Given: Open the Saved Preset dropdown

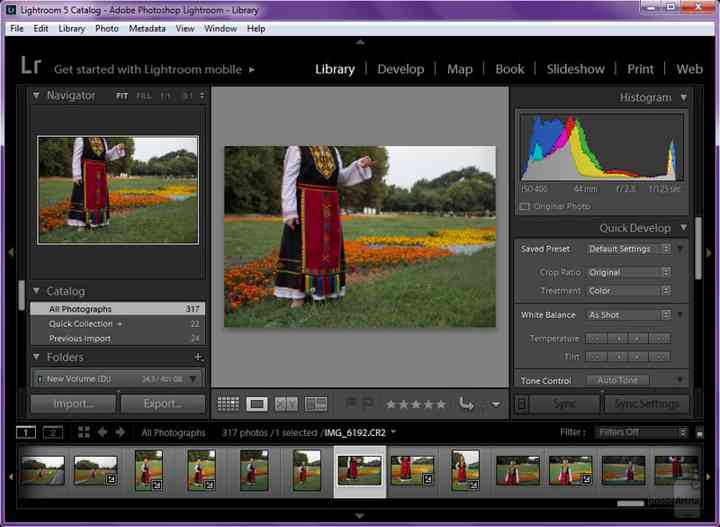Looking at the screenshot, I should click(x=628, y=249).
